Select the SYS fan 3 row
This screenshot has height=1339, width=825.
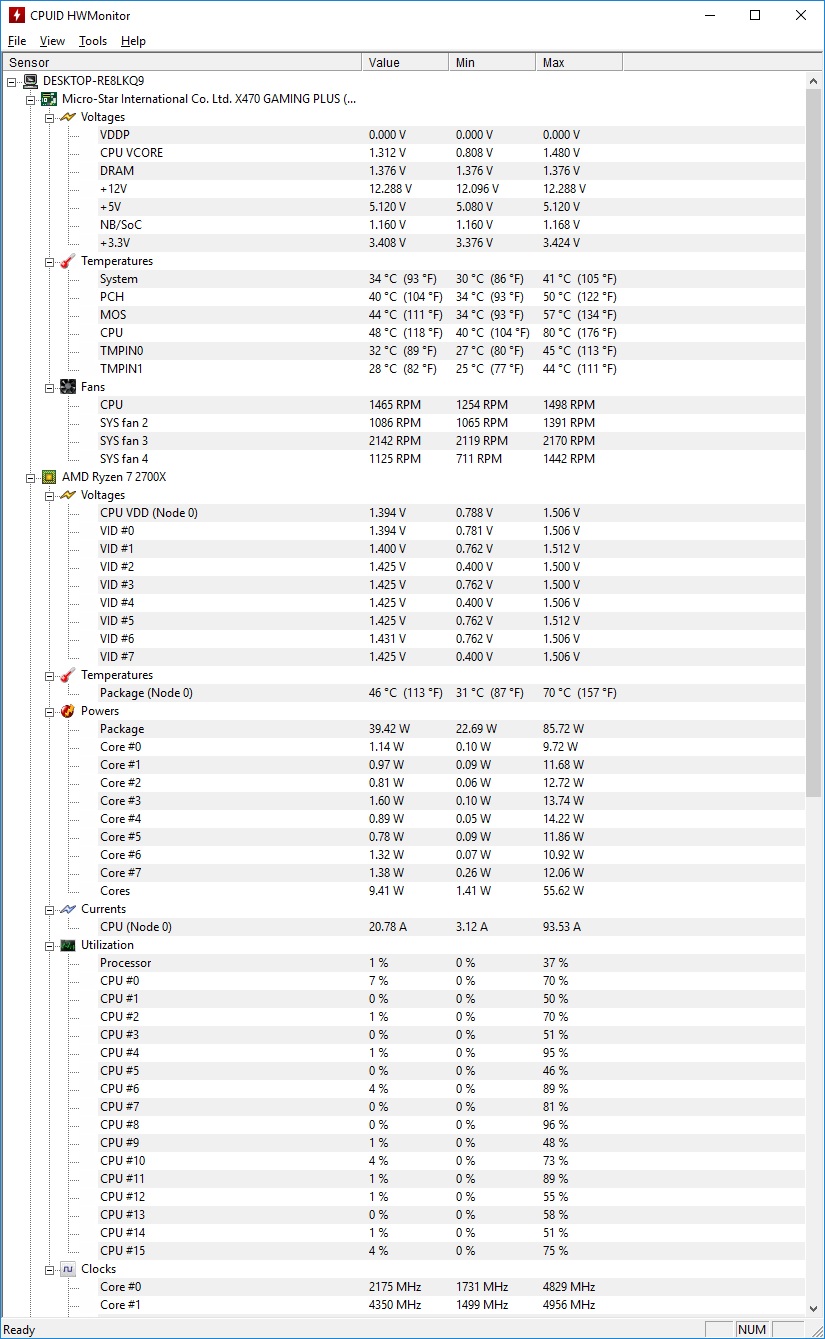point(403,441)
